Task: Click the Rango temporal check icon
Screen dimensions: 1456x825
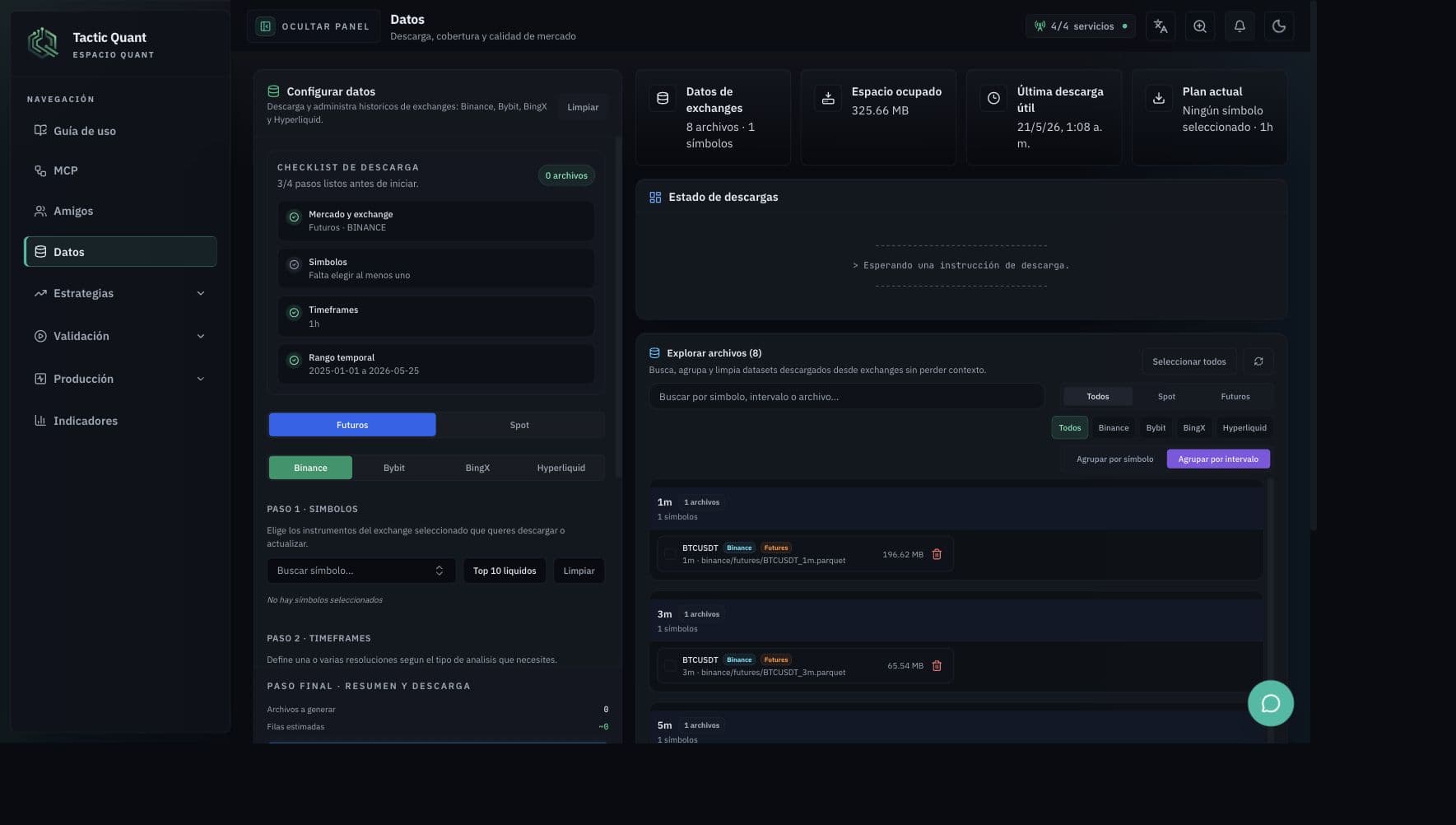Action: pos(294,361)
